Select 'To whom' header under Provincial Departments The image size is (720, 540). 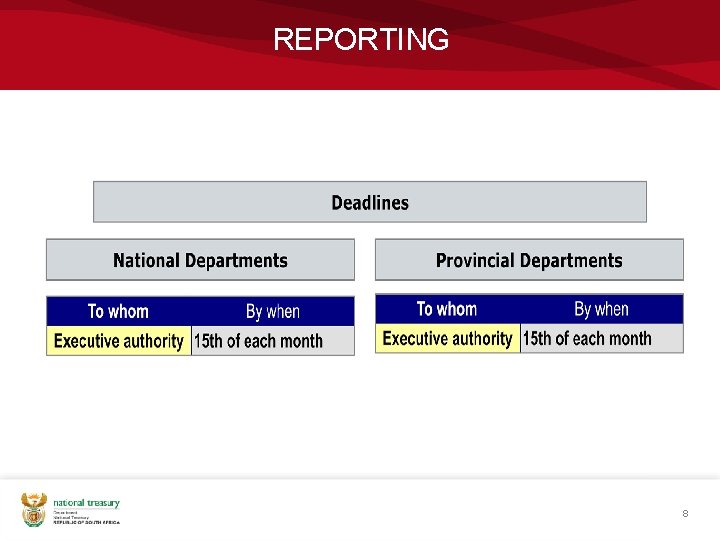coord(447,309)
